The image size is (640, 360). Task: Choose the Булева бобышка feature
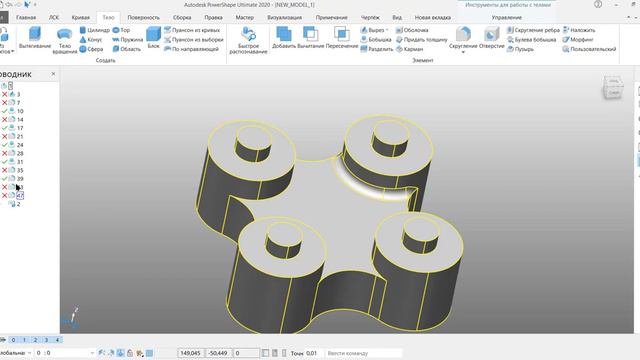click(531, 40)
